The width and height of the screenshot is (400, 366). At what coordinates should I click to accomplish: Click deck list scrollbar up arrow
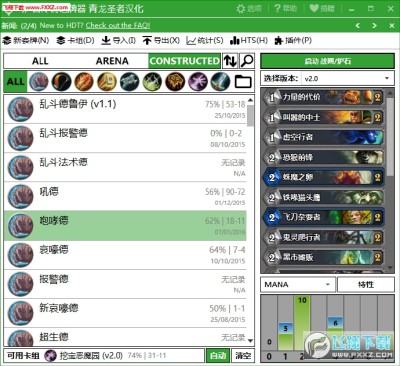[x=250, y=100]
